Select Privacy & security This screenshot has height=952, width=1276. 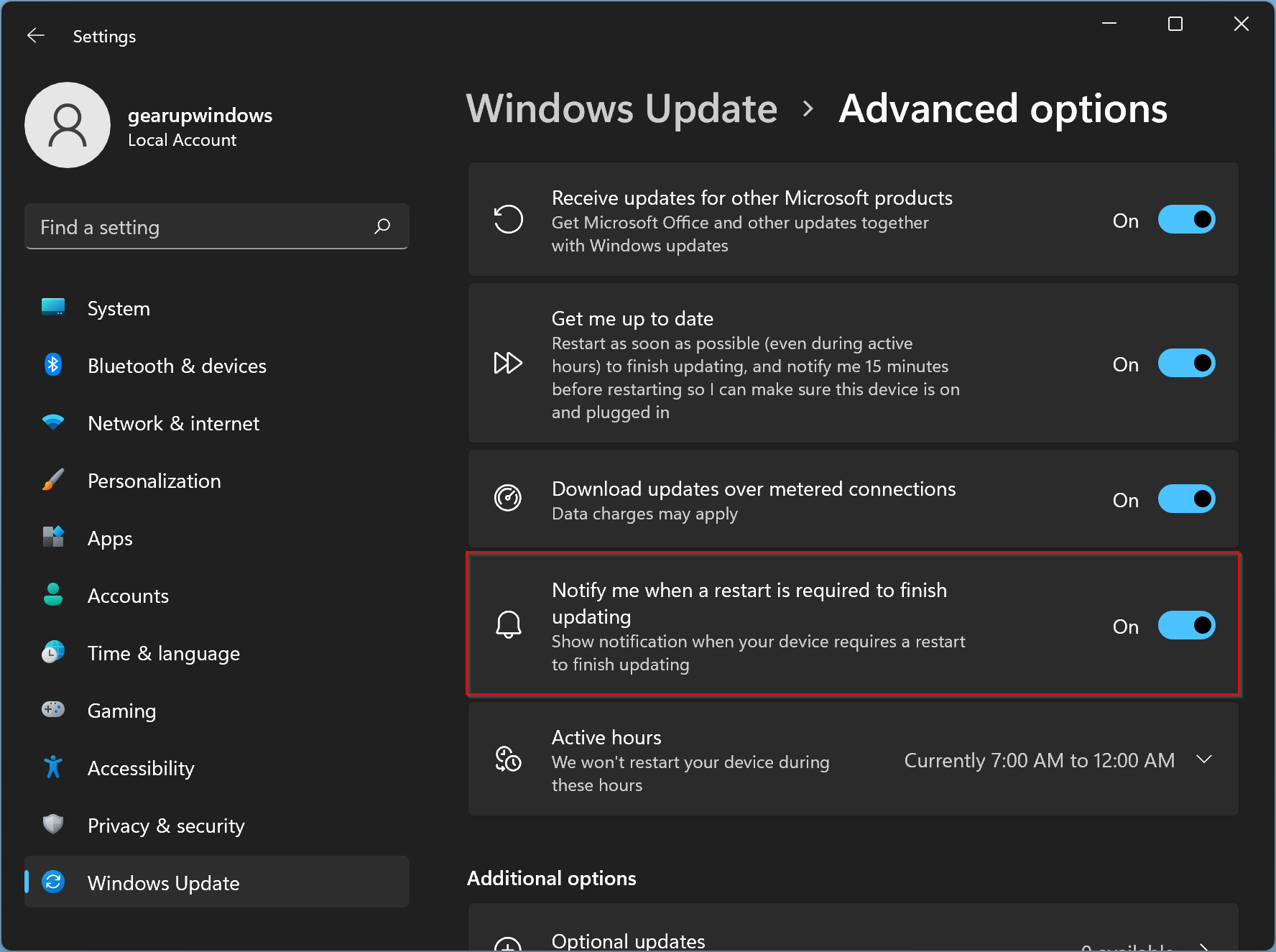217,826
